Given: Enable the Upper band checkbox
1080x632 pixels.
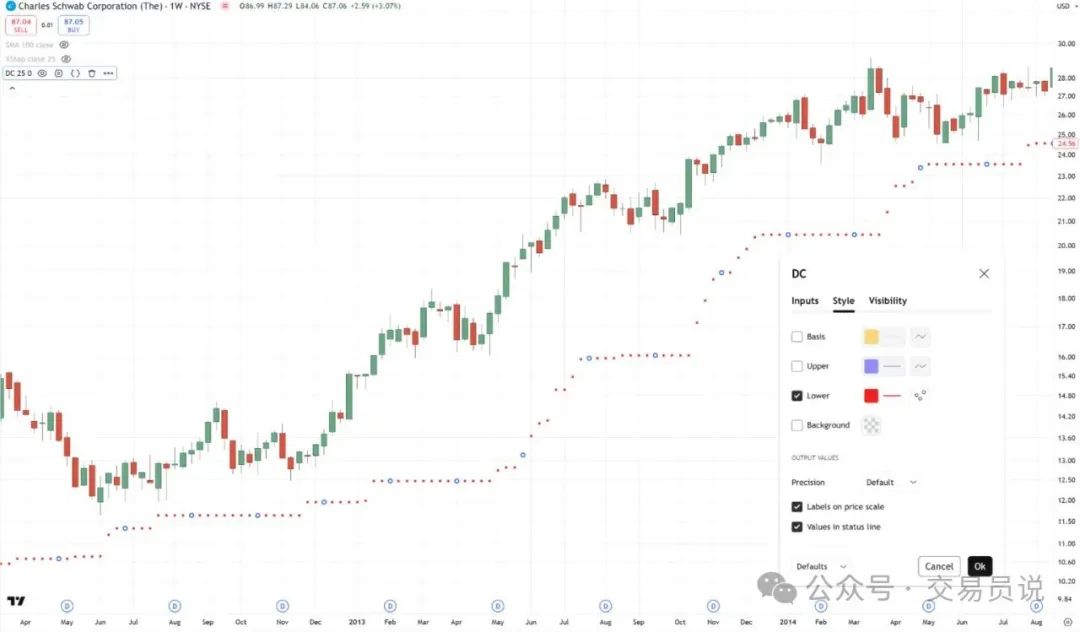Looking at the screenshot, I should [x=797, y=366].
